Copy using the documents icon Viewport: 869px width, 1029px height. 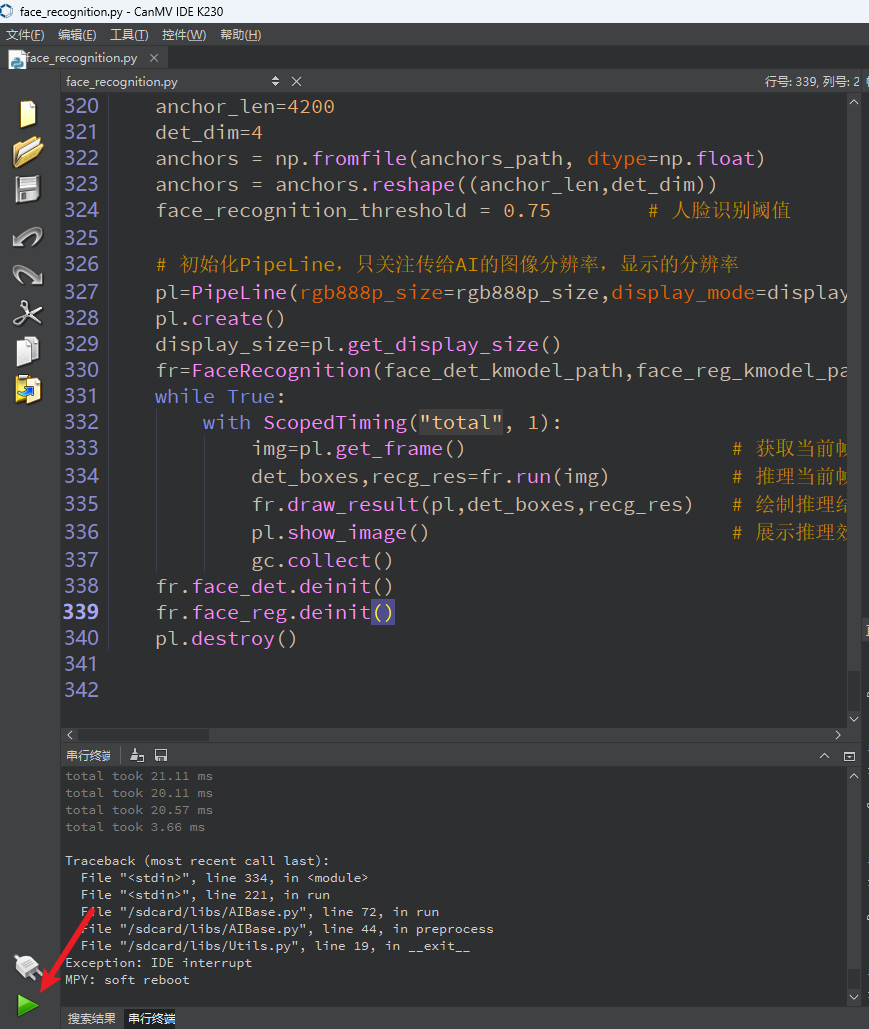click(x=28, y=351)
